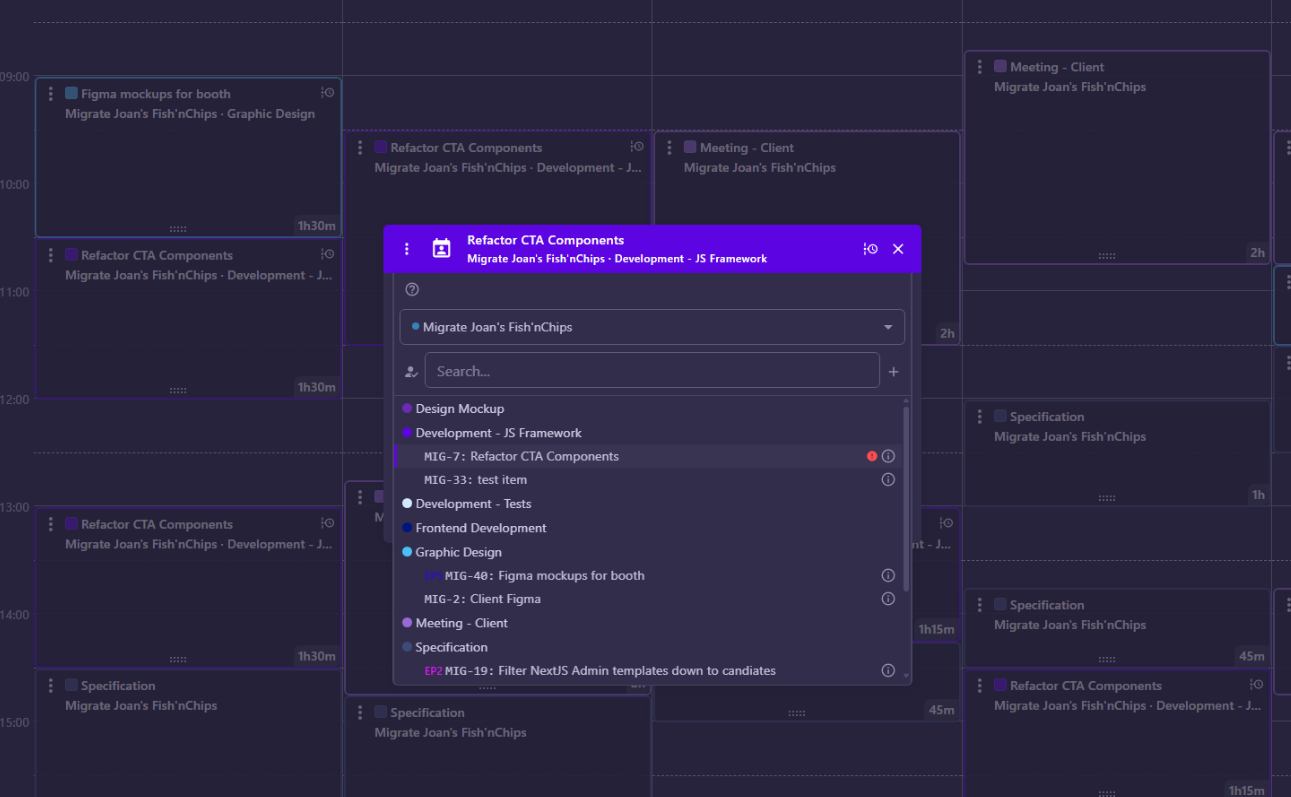1291x797 pixels.
Task: Click the info icon beside MIG-19
Action: (x=888, y=670)
